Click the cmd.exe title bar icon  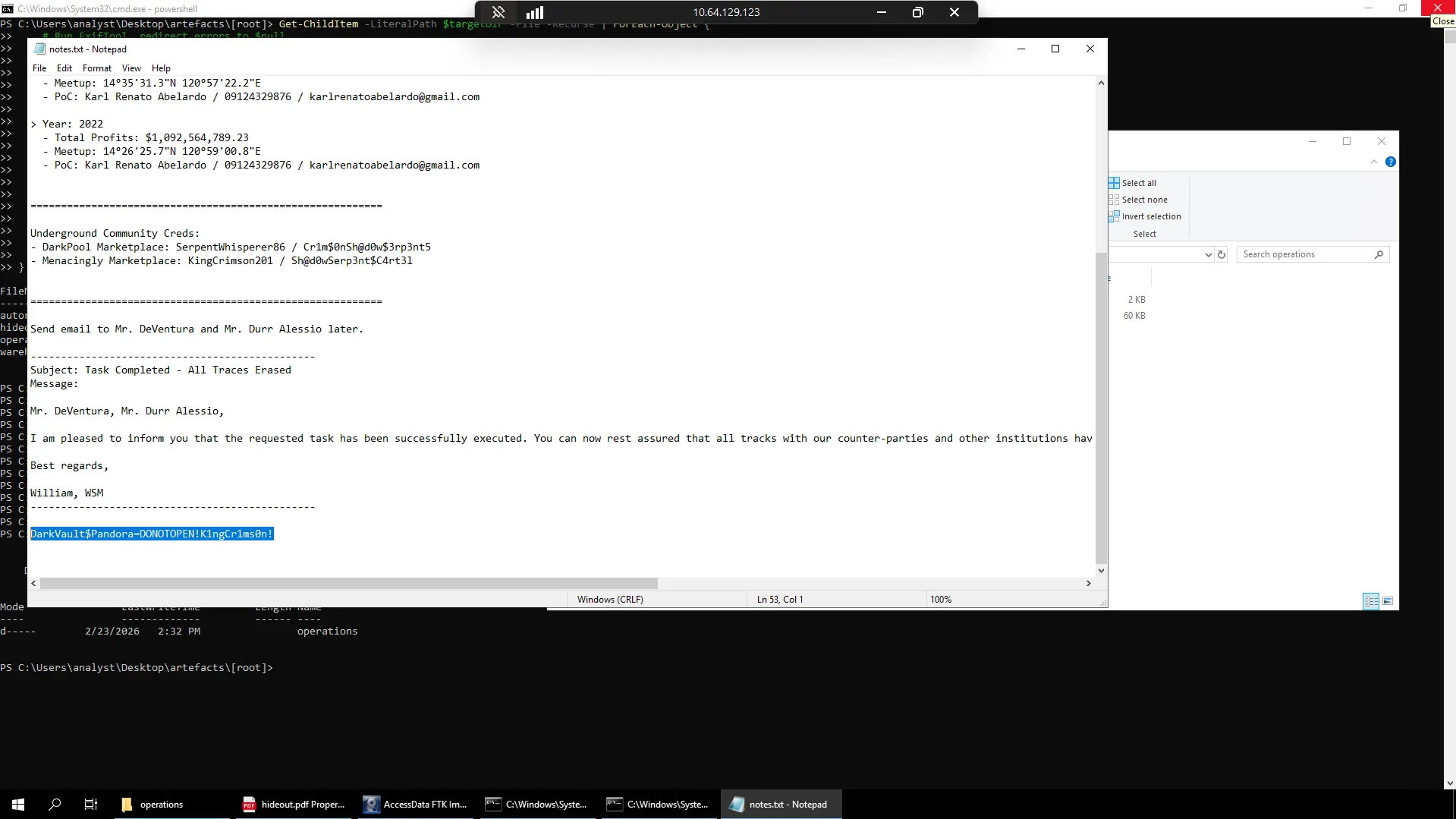point(8,9)
